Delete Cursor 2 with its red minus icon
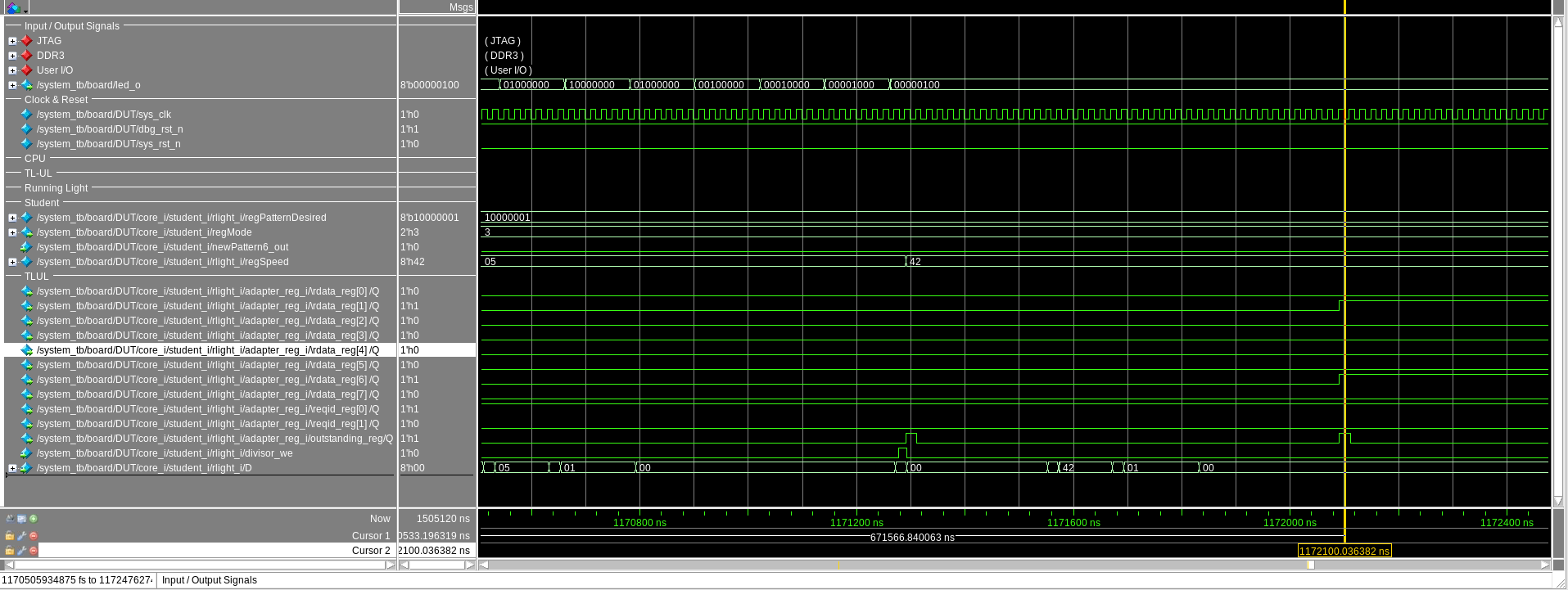This screenshot has height=590, width=1568. pyautogui.click(x=34, y=551)
